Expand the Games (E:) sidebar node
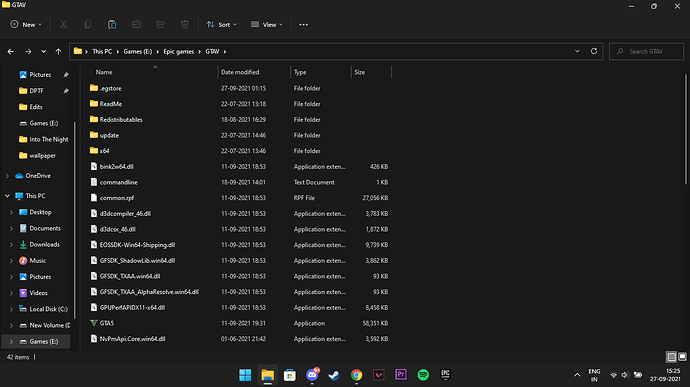This screenshot has width=690, height=387. click(x=11, y=342)
